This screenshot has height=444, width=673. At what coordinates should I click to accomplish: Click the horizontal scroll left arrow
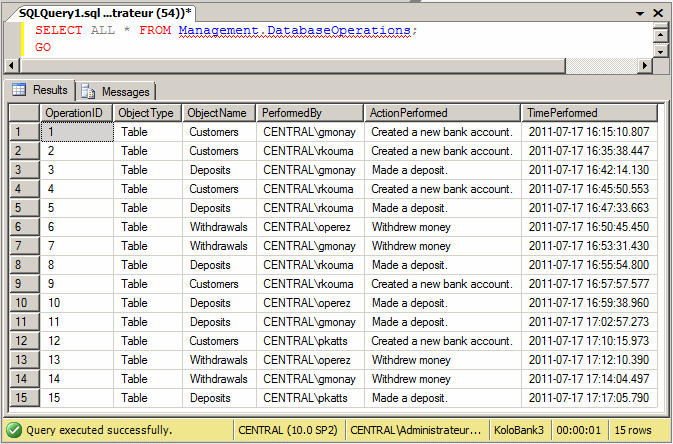(12, 66)
